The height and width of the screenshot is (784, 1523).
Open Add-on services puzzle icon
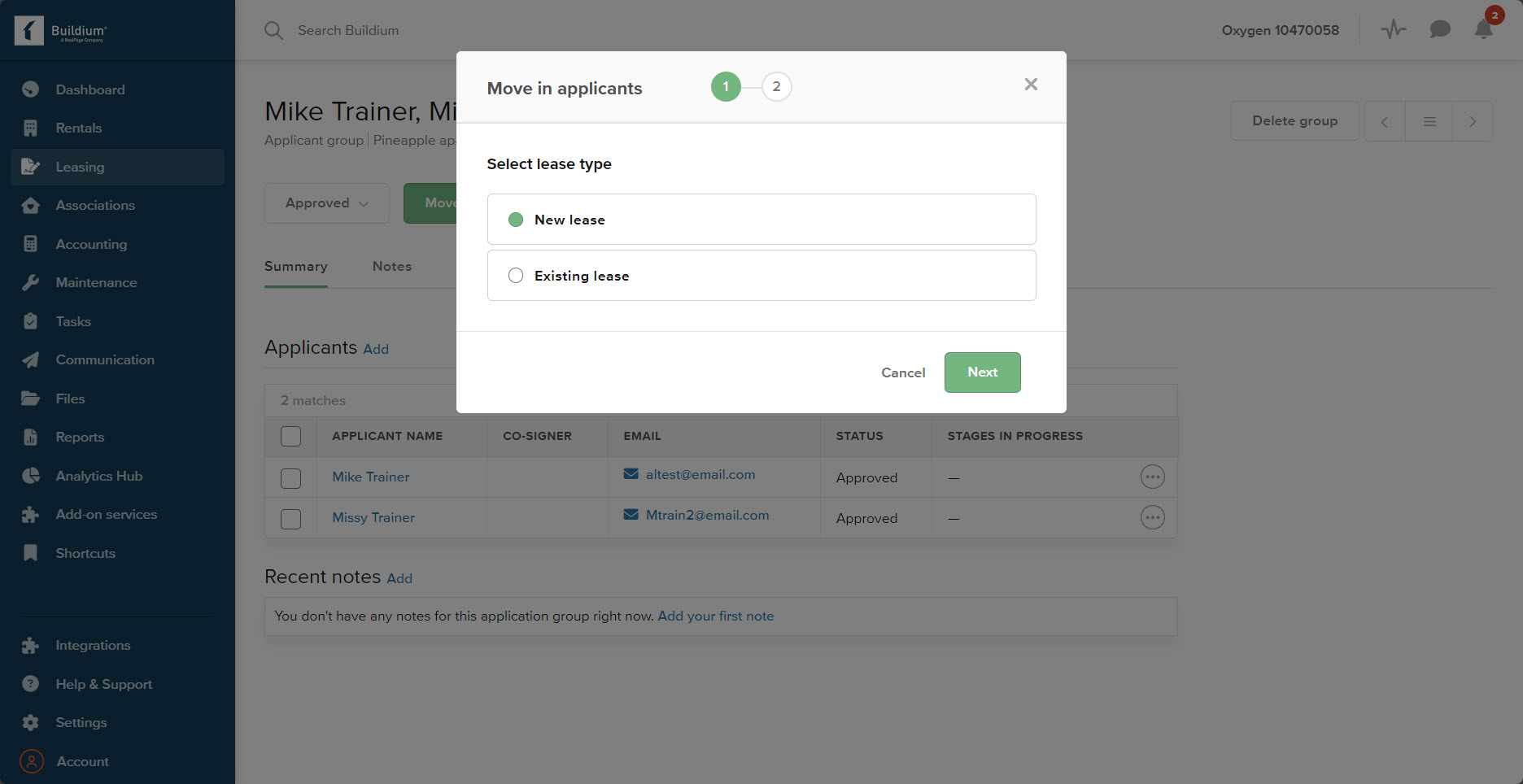point(31,514)
